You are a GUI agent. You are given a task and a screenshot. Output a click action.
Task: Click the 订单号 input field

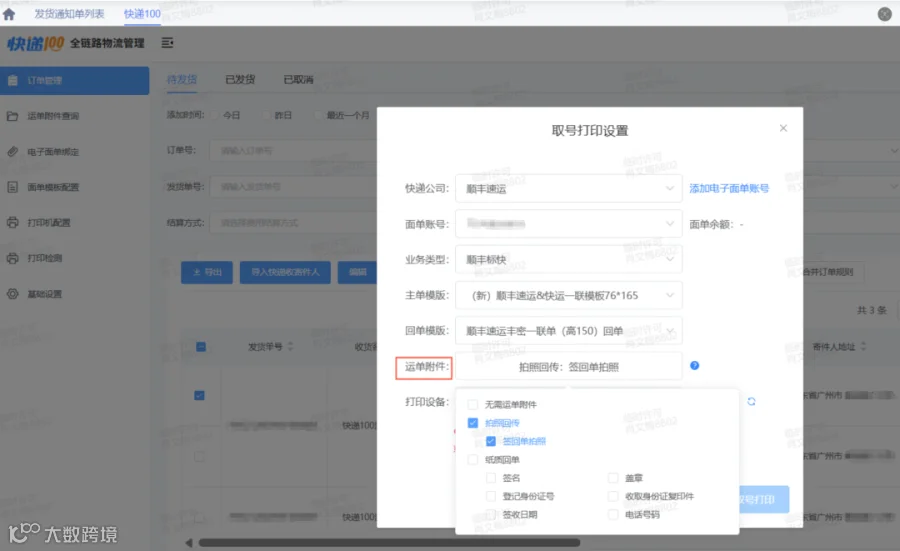pyautogui.click(x=293, y=150)
